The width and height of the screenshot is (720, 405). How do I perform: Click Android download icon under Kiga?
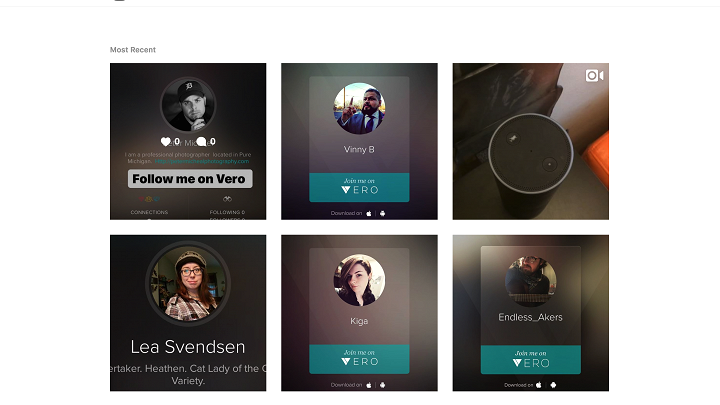(x=382, y=384)
